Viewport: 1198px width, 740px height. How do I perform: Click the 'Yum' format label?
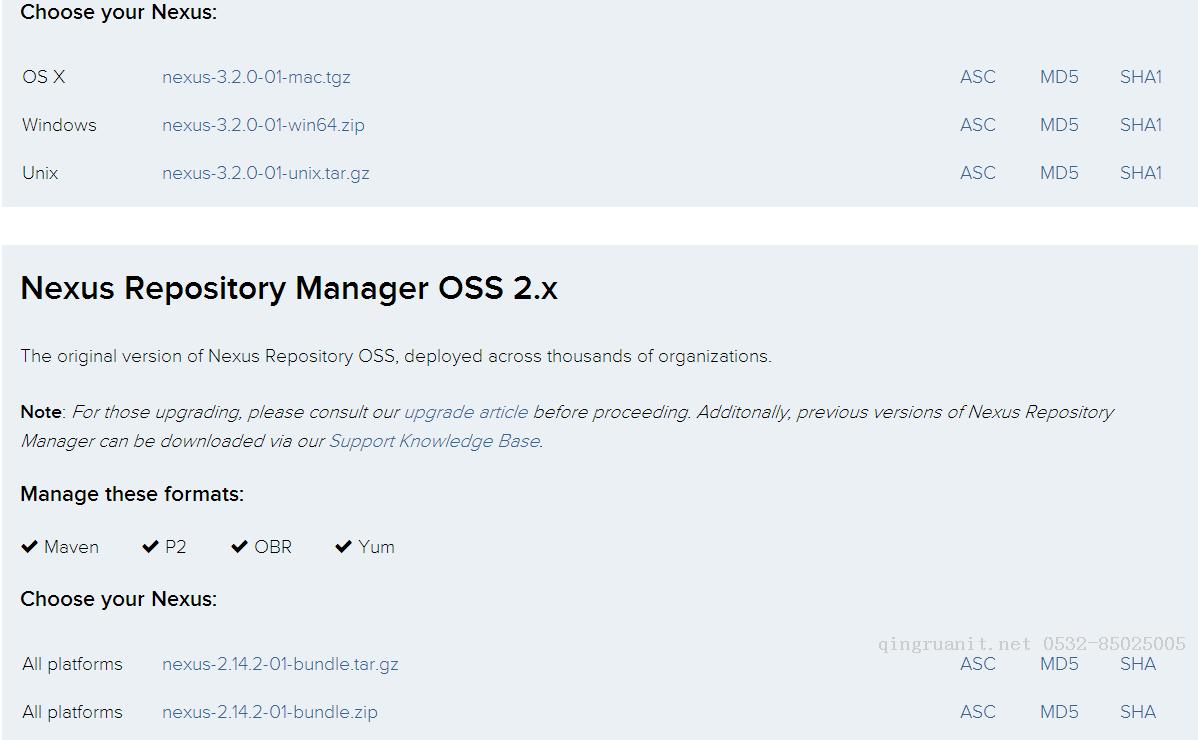click(x=376, y=548)
